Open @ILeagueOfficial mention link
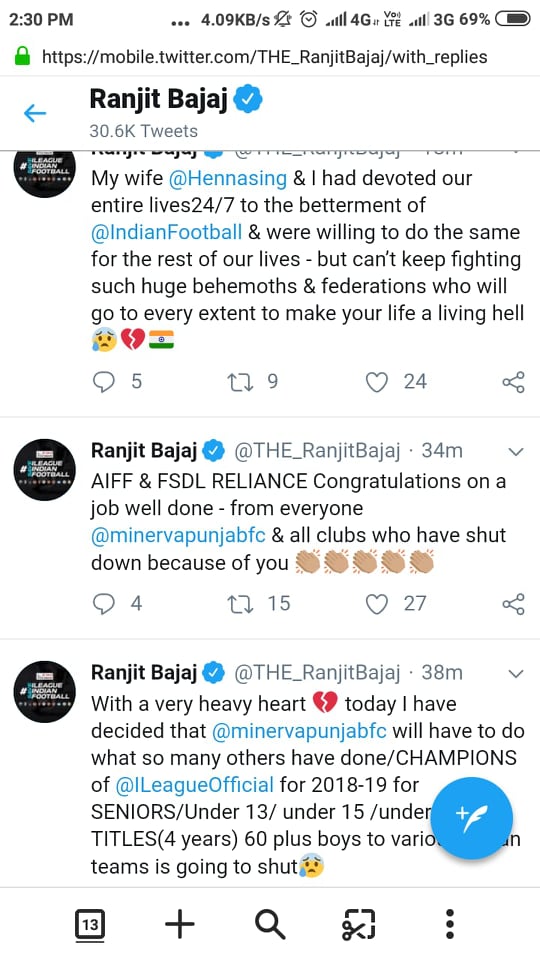The height and width of the screenshot is (960, 540). 195,784
